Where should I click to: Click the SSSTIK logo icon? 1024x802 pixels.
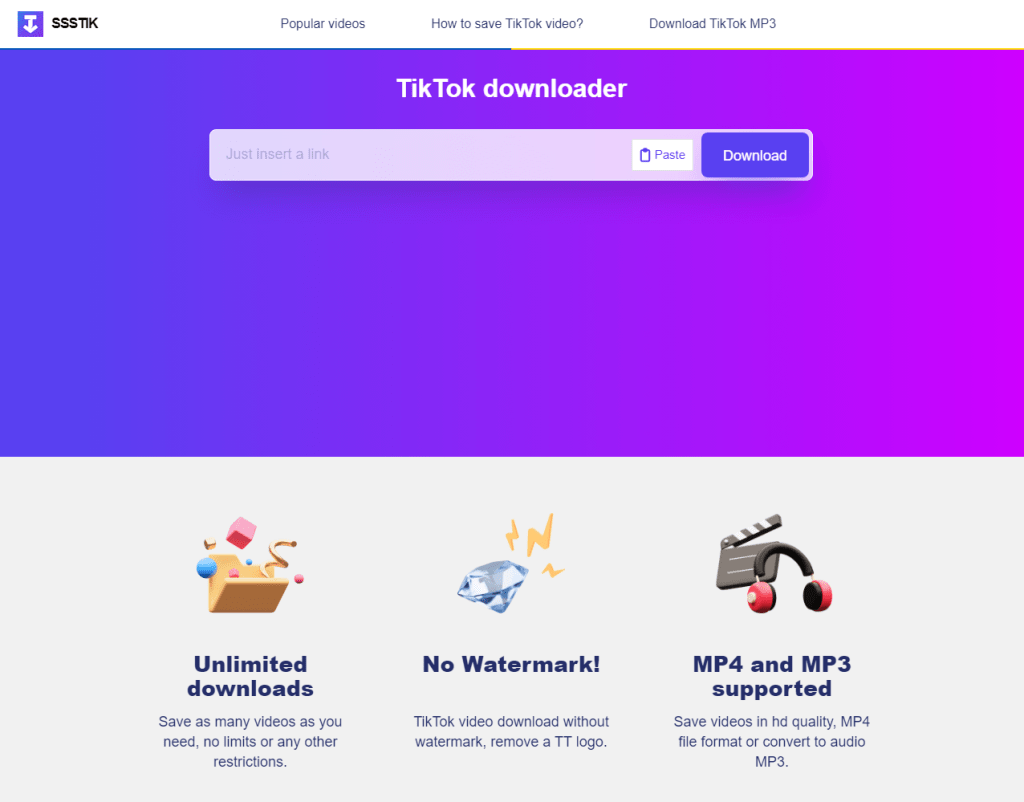(30, 24)
